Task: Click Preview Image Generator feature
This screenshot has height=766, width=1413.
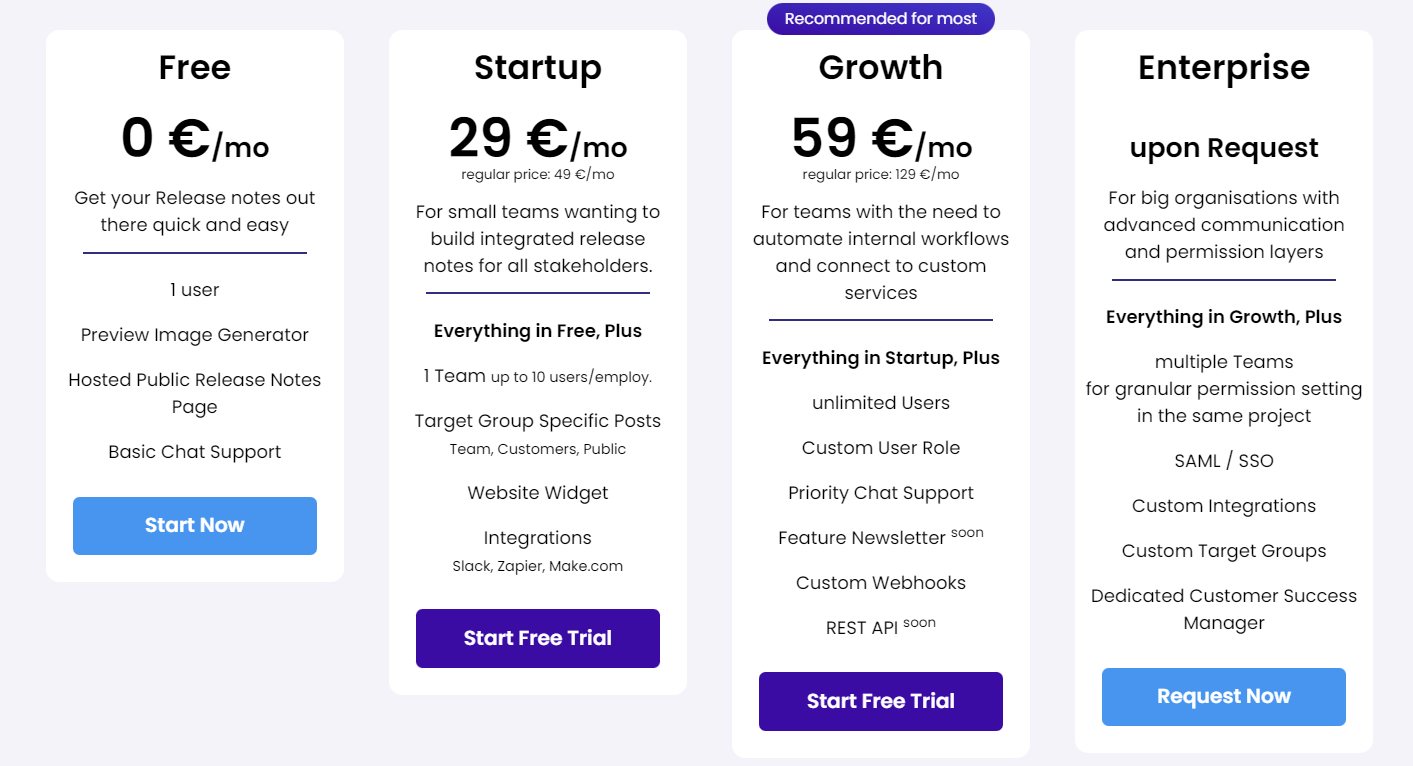Action: [195, 335]
